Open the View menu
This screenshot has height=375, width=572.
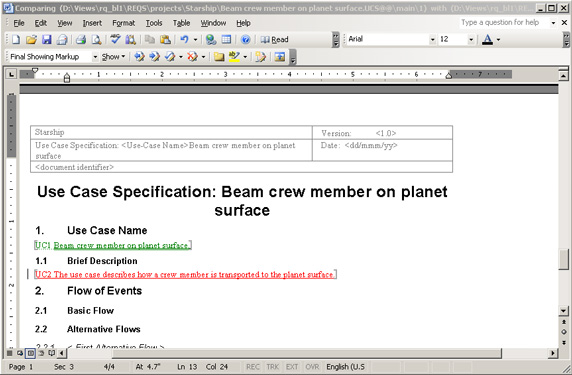pyautogui.click(x=65, y=23)
